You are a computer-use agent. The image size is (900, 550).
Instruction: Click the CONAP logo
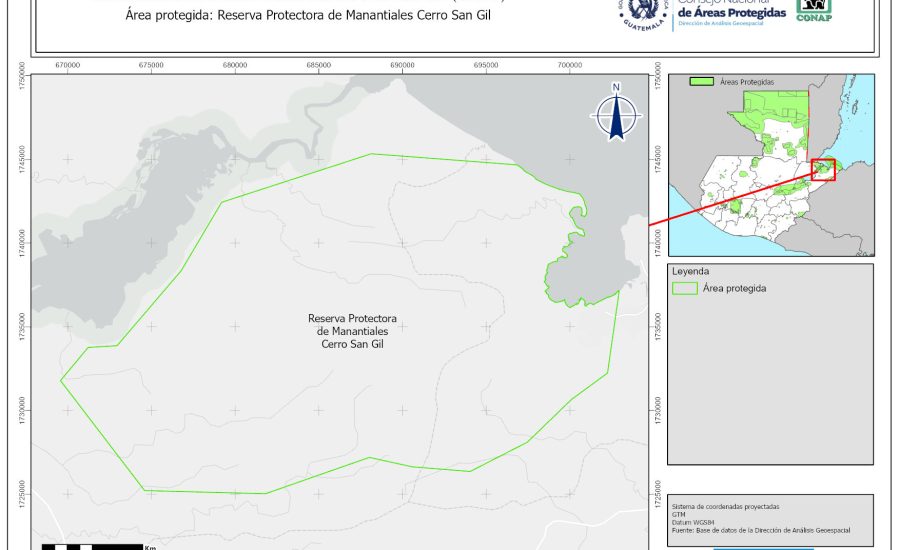(x=814, y=10)
